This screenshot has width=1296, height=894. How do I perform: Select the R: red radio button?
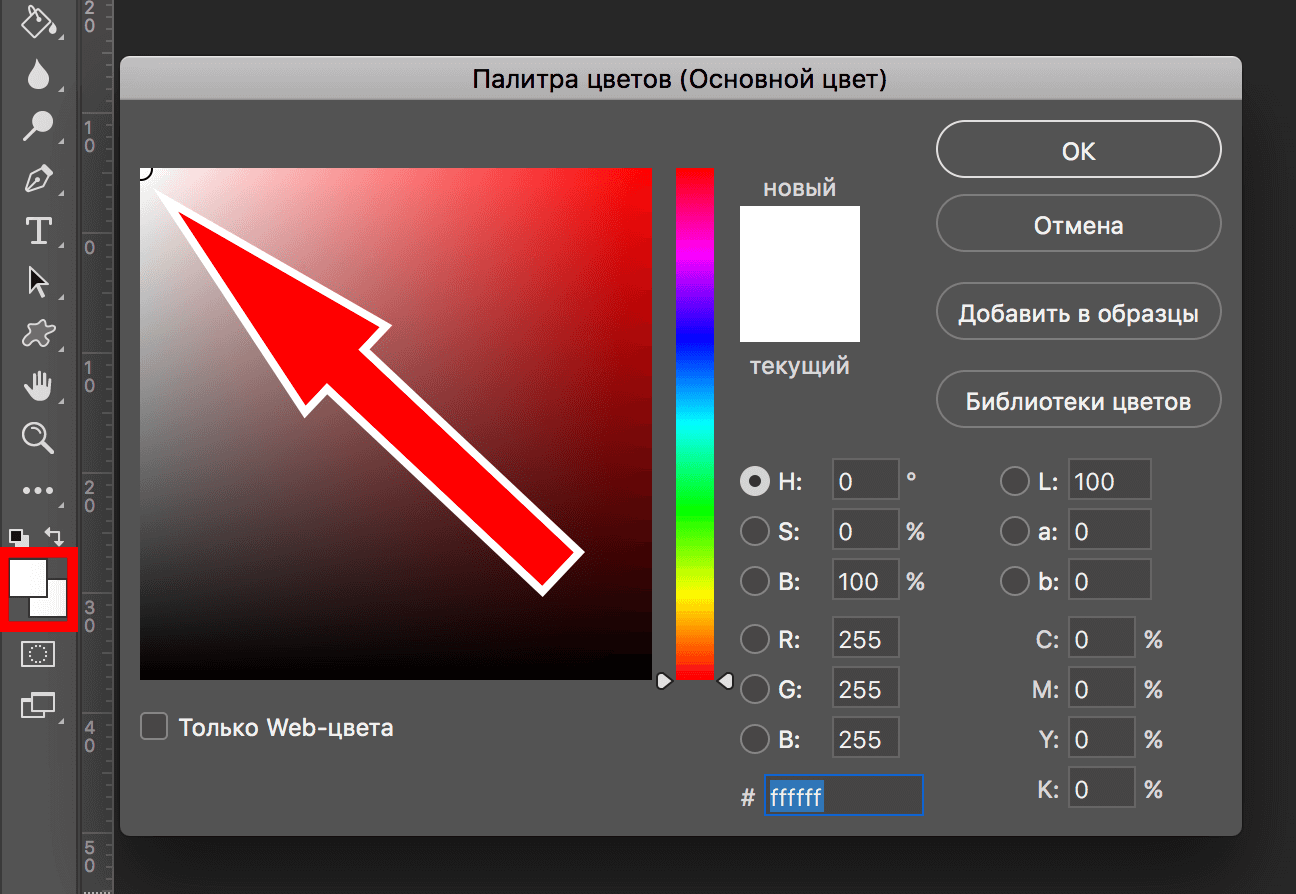754,639
